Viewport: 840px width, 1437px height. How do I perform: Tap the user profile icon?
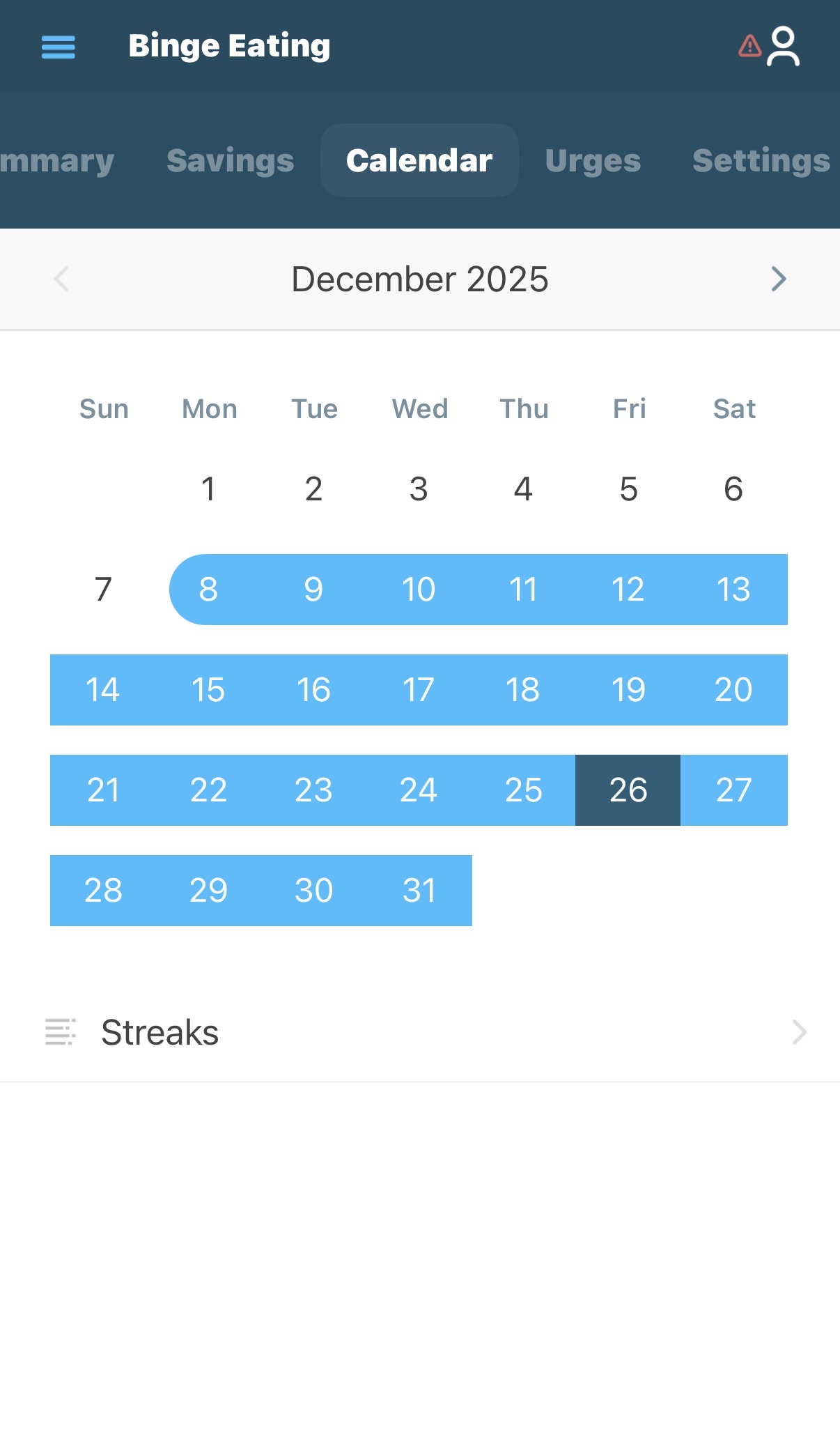click(x=783, y=47)
